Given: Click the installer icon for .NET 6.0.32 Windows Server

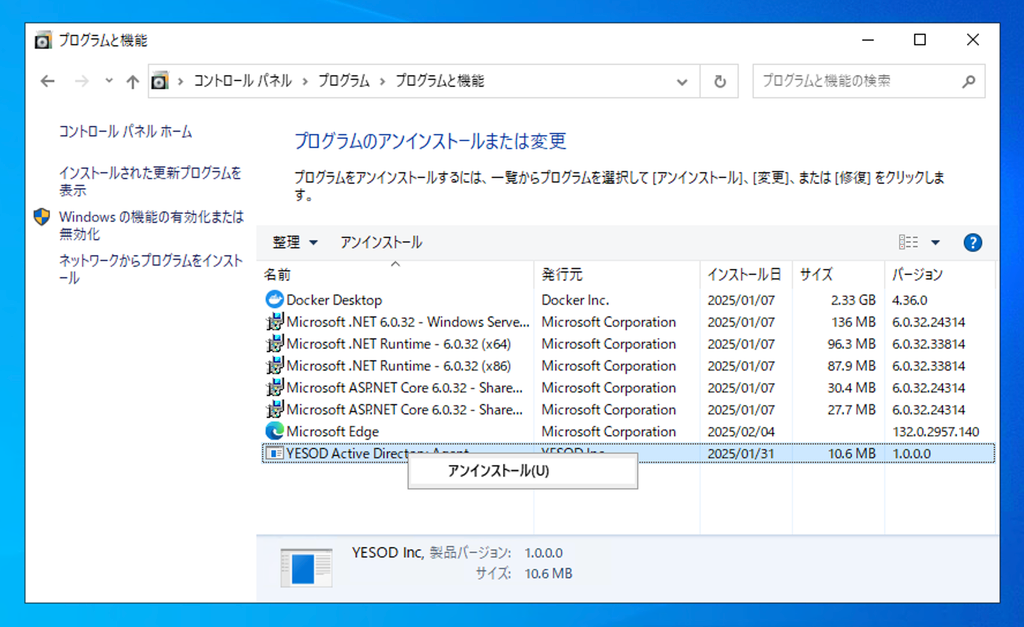Looking at the screenshot, I should [x=275, y=322].
